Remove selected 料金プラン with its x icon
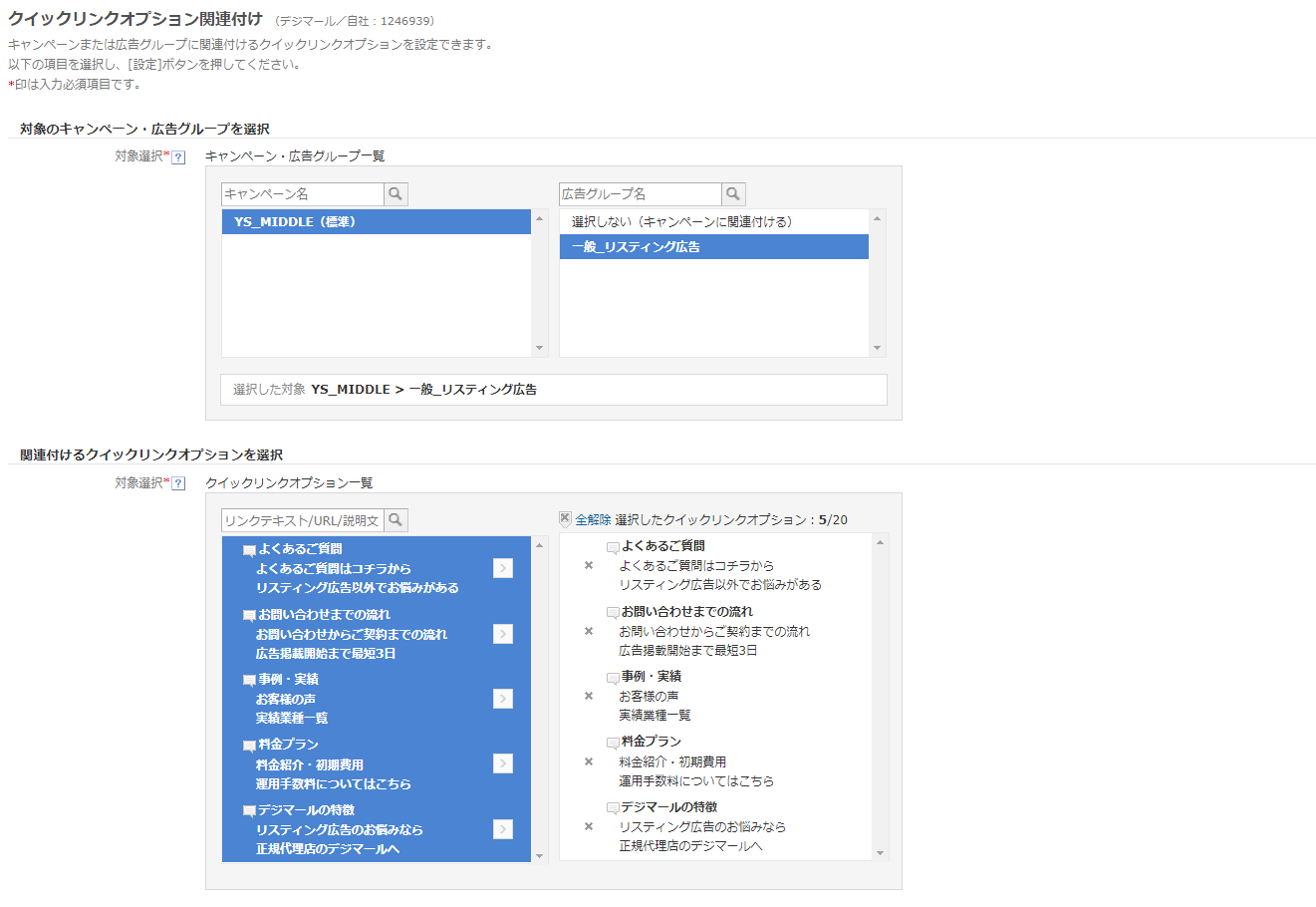 [589, 761]
